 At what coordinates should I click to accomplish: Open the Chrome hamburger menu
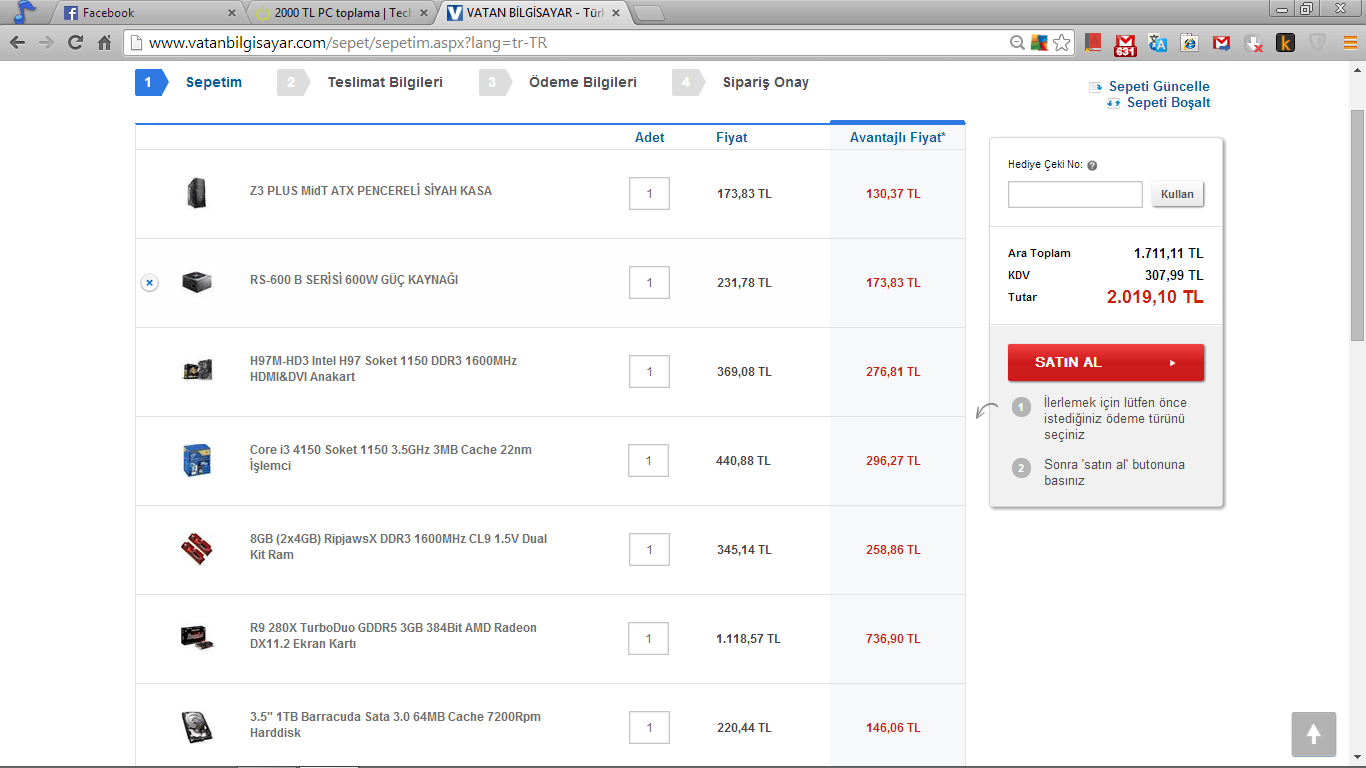pos(1350,43)
